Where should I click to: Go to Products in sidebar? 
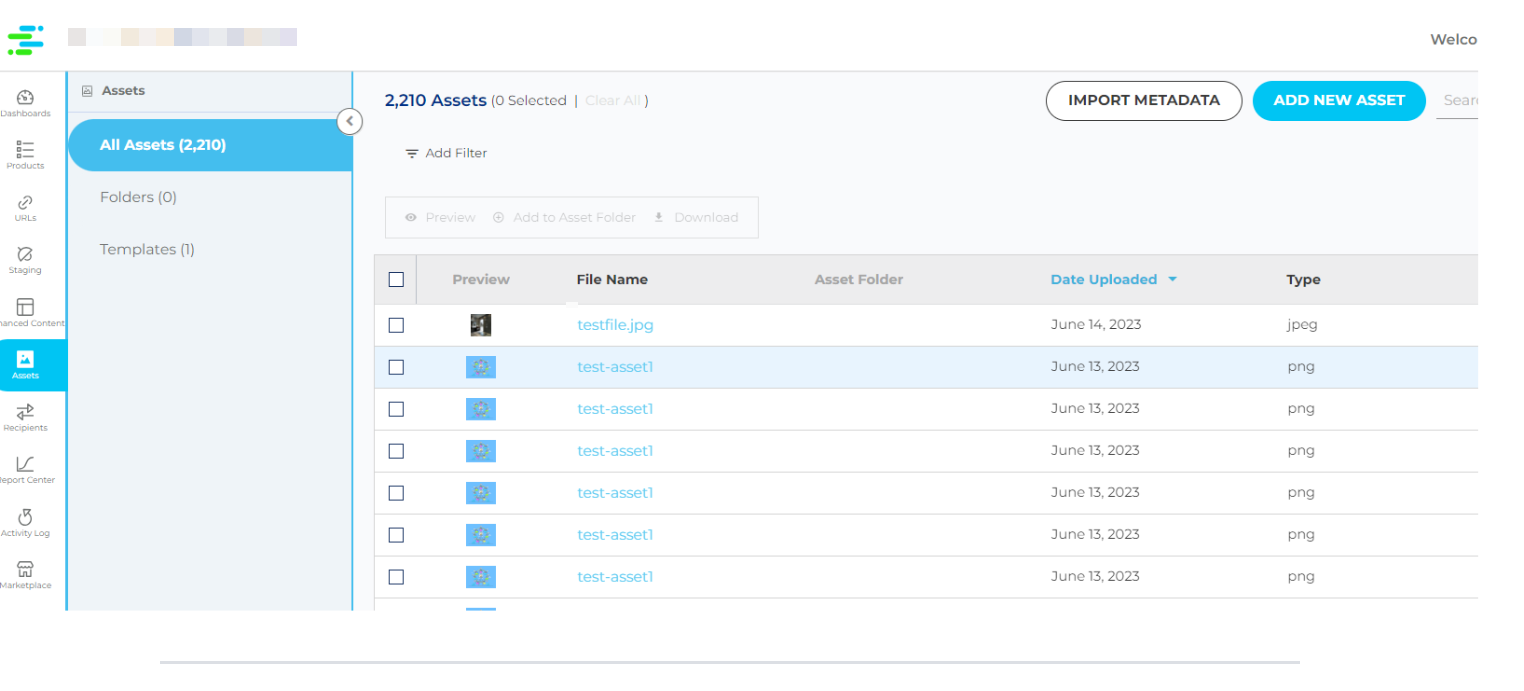click(x=26, y=150)
